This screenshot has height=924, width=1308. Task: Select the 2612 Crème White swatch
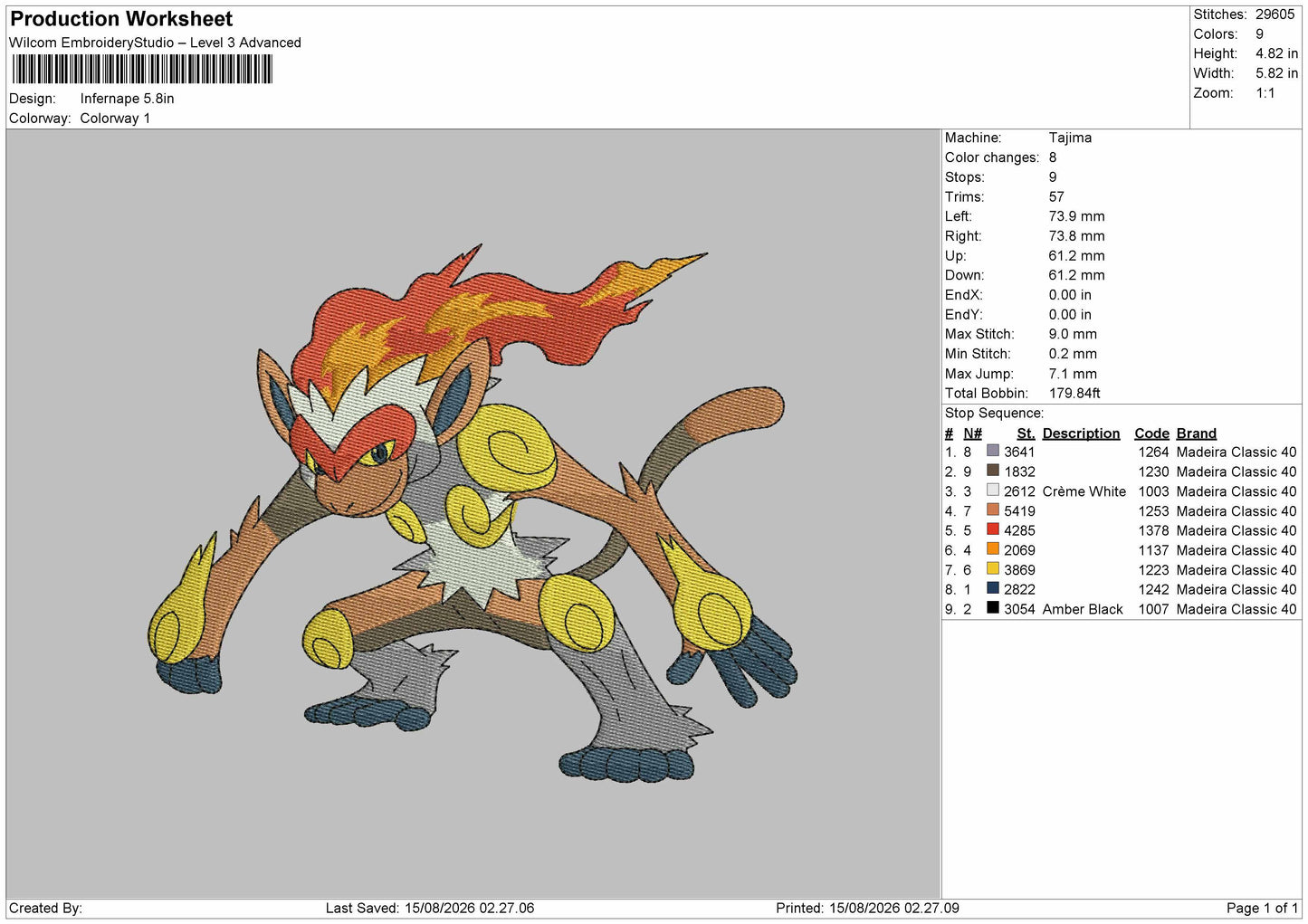click(x=993, y=491)
